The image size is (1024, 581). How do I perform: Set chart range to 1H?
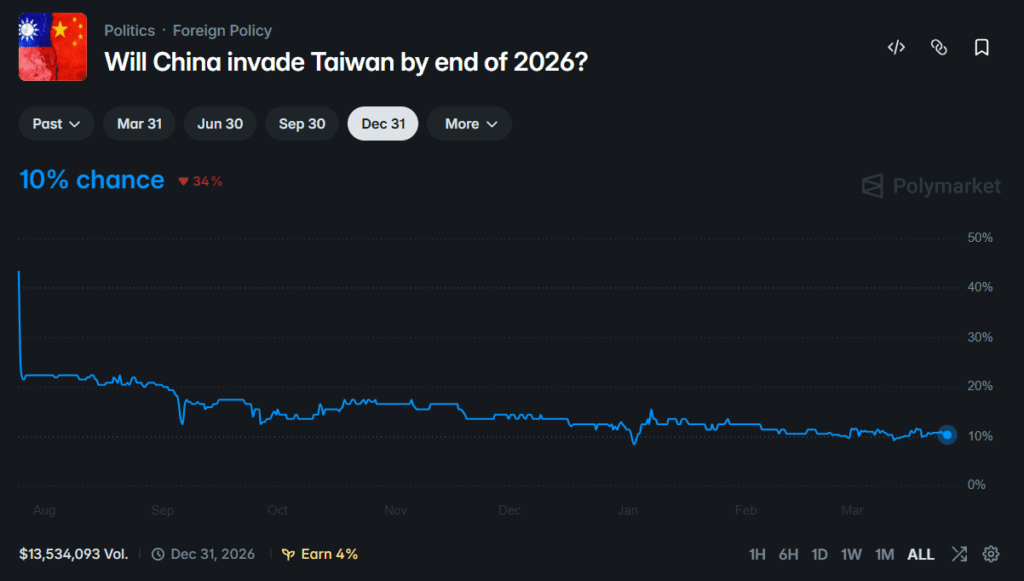click(x=757, y=554)
